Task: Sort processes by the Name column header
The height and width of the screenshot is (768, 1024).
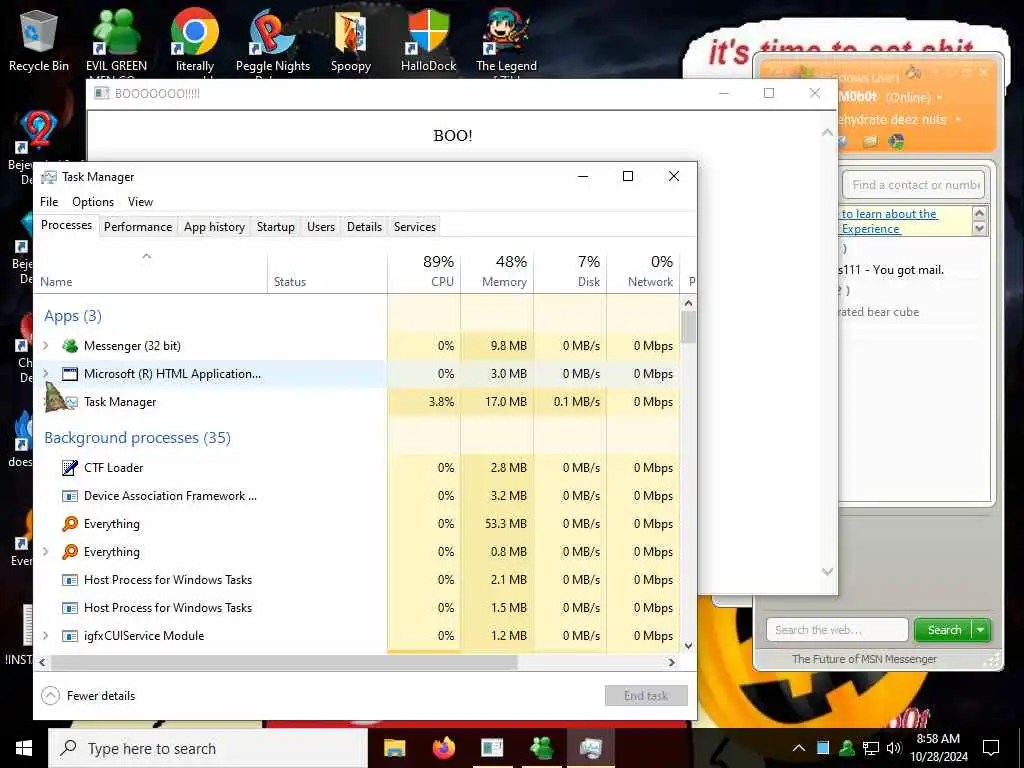Action: point(151,271)
